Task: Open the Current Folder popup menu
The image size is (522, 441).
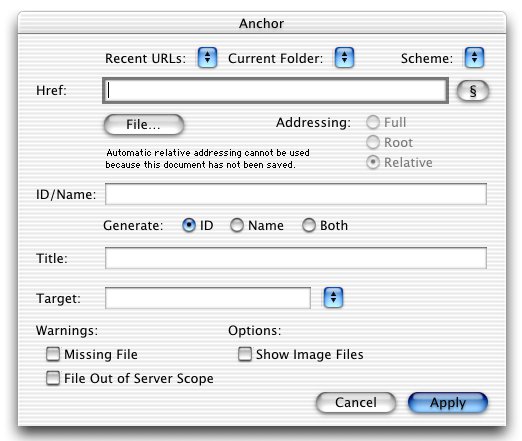Action: (x=344, y=58)
